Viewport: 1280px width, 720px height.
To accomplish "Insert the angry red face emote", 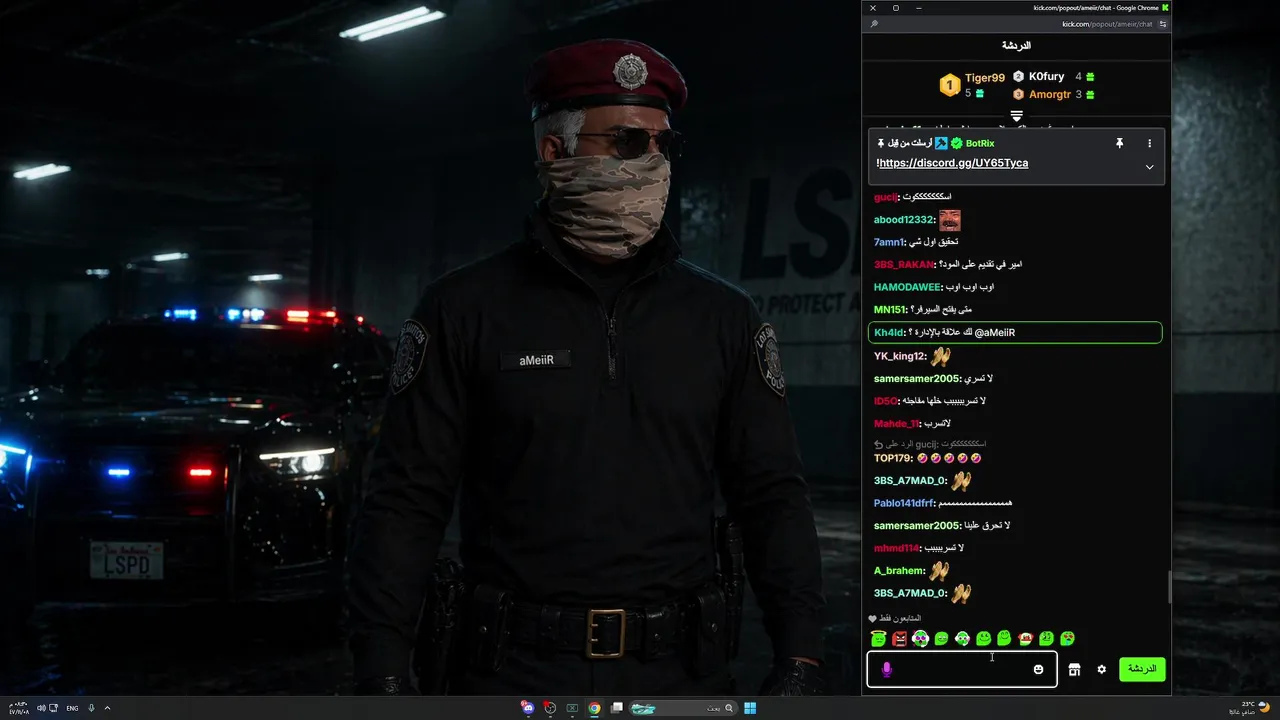I will pos(899,638).
